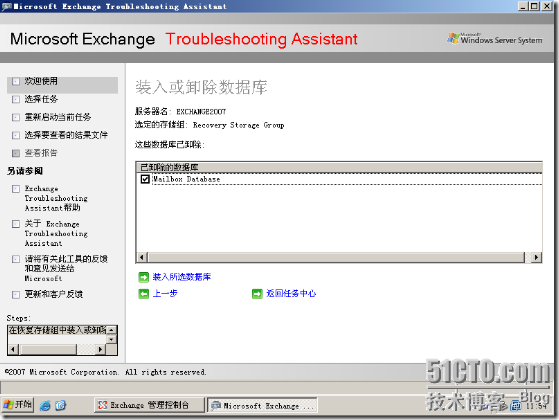Click the square icon beside 选择任务

16,99
